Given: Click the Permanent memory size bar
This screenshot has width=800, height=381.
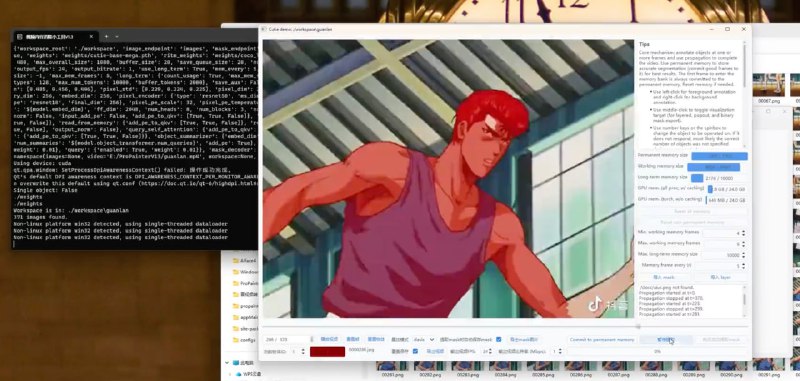Looking at the screenshot, I should coord(719,156).
